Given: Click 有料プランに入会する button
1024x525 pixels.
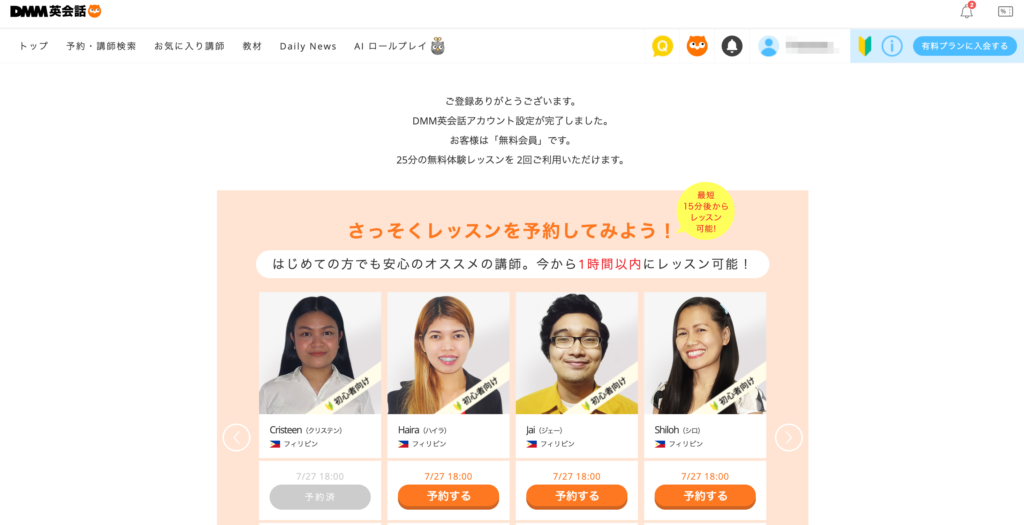Looking at the screenshot, I should [x=965, y=46].
